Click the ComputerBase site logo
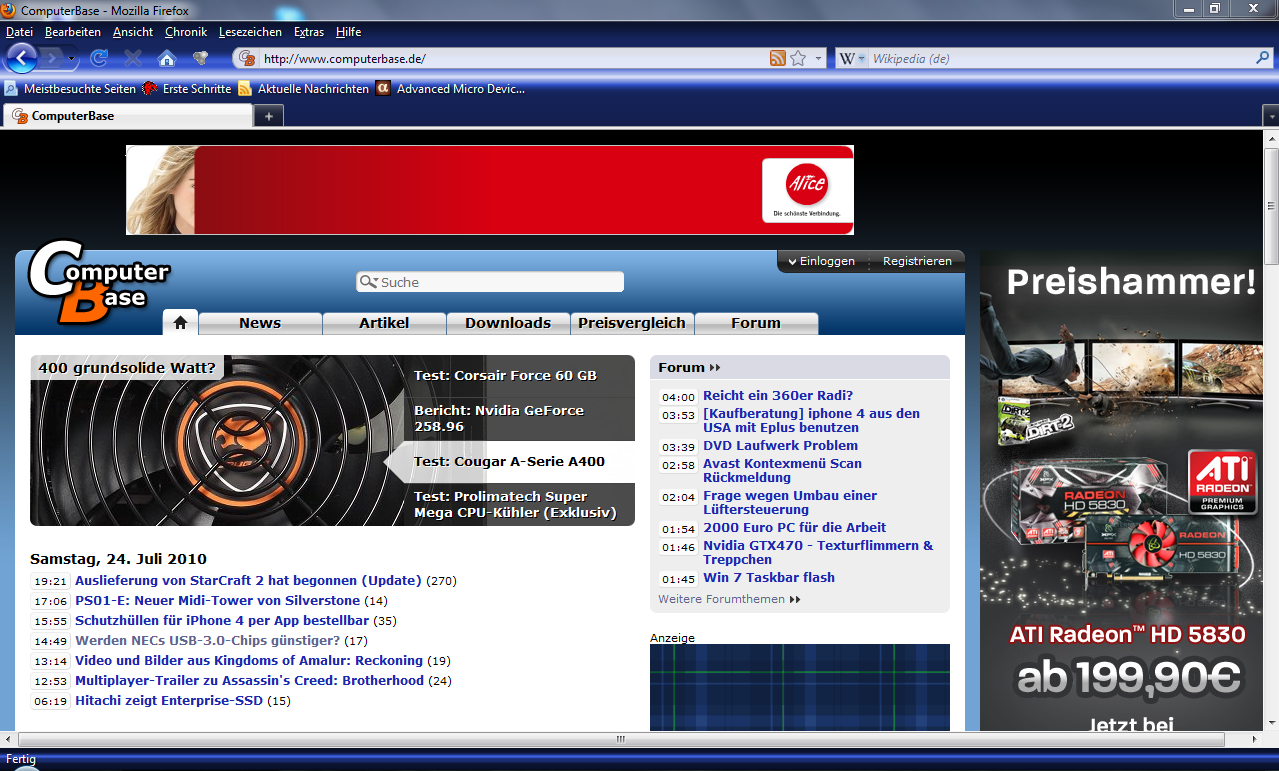The height and width of the screenshot is (771, 1279). point(98,282)
